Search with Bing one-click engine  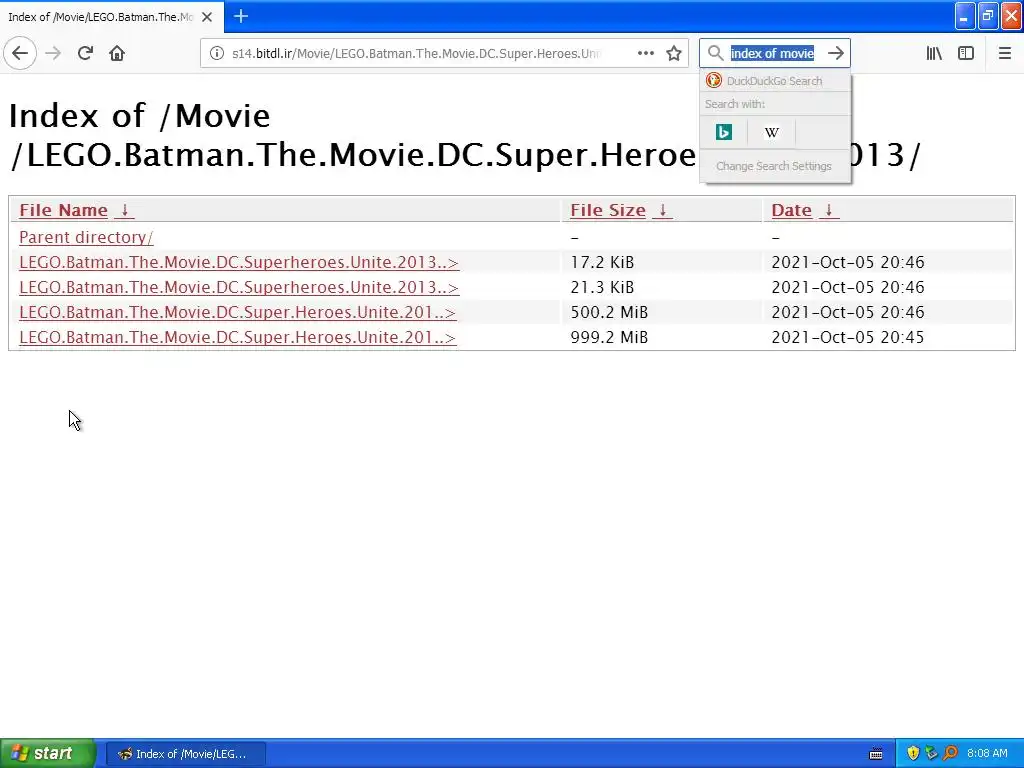[x=724, y=132]
